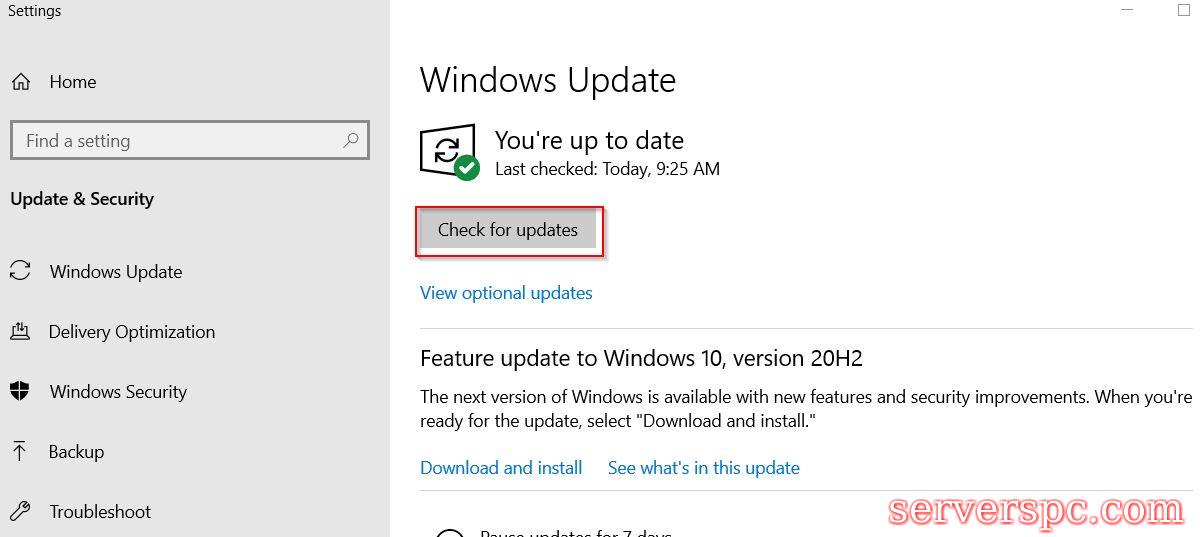Select Troubleshoot from the sidebar
The image size is (1200, 537).
point(100,512)
